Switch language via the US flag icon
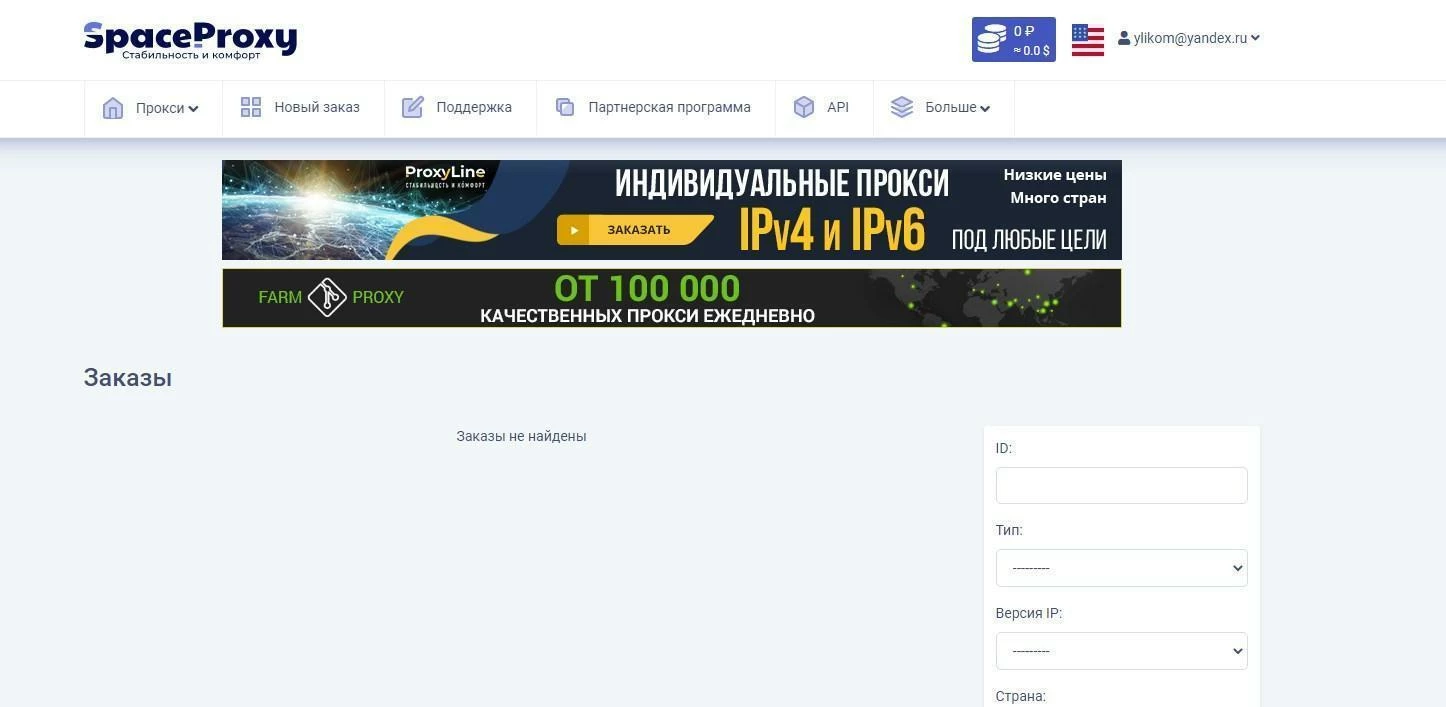The height and width of the screenshot is (707, 1446). tap(1088, 40)
